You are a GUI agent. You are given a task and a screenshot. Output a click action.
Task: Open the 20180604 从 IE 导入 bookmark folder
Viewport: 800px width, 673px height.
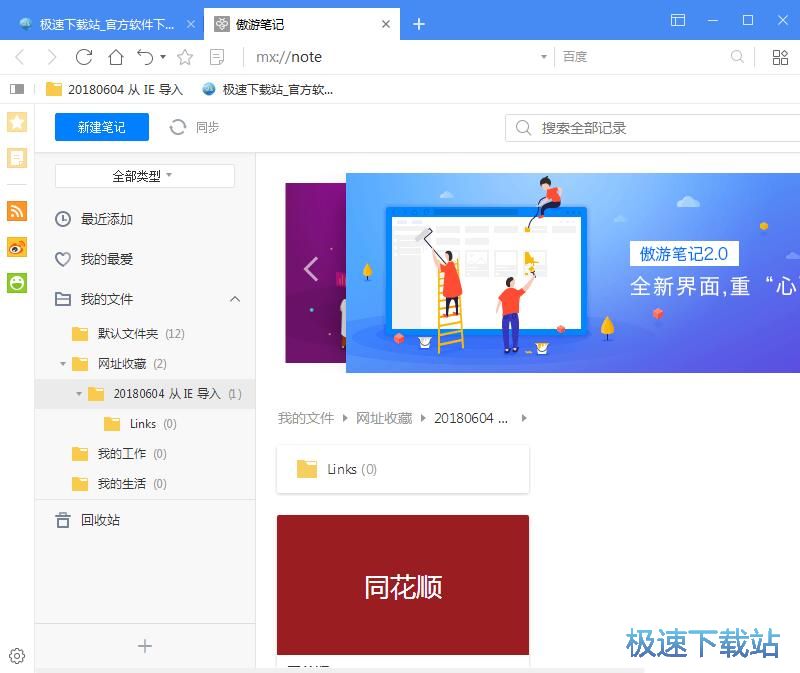(x=114, y=89)
